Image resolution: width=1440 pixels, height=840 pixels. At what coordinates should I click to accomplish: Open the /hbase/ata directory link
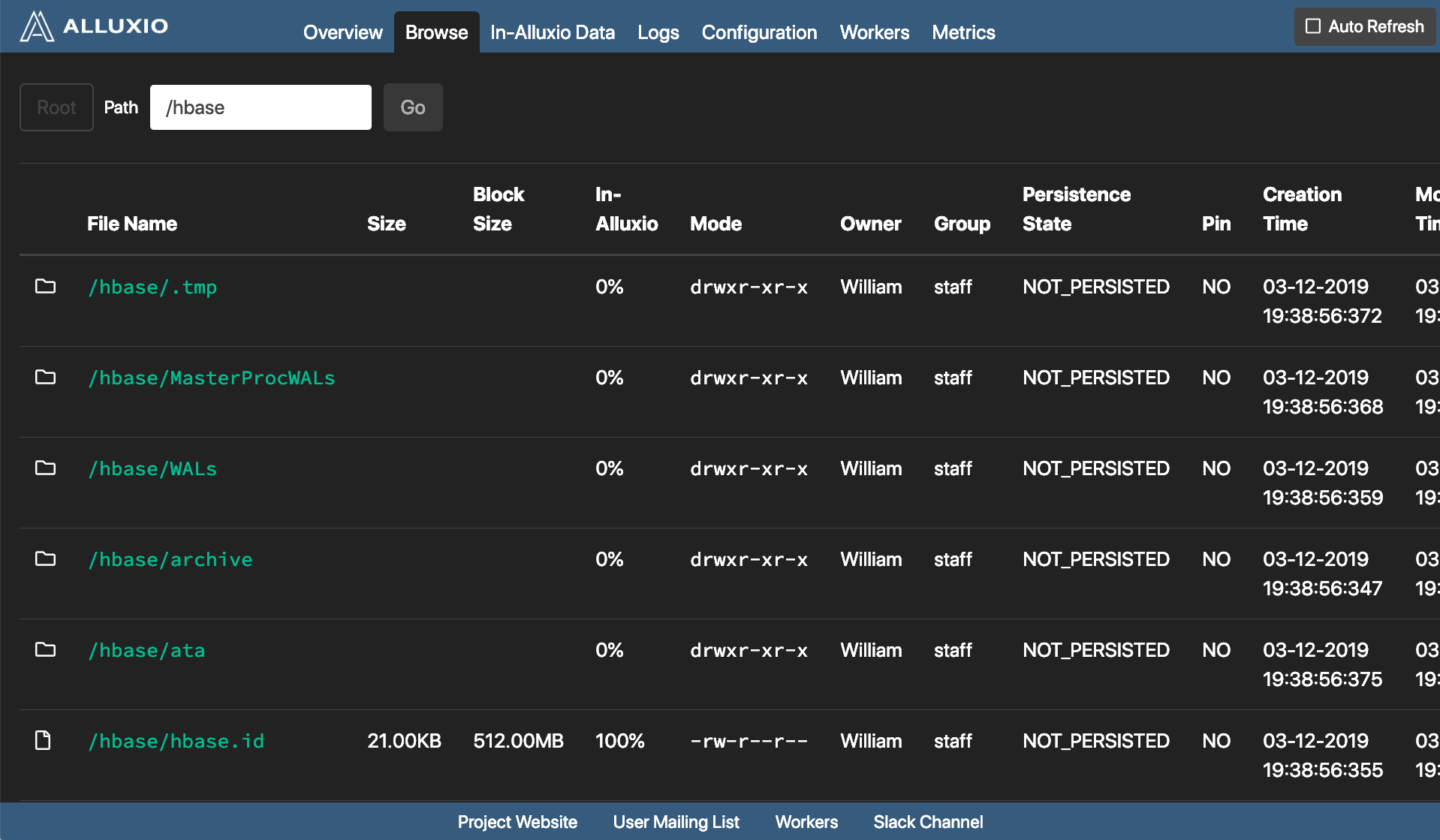click(146, 650)
